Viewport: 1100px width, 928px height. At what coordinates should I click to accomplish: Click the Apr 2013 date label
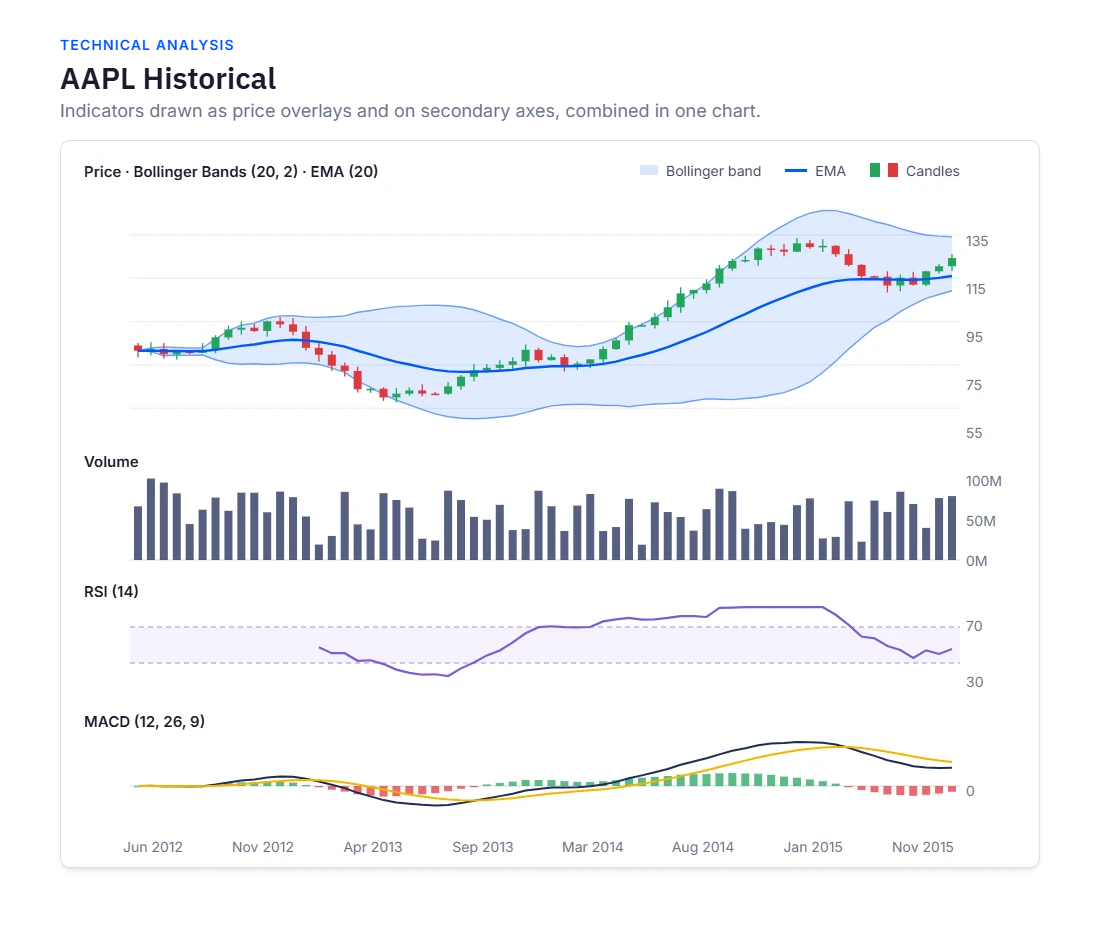(x=373, y=847)
